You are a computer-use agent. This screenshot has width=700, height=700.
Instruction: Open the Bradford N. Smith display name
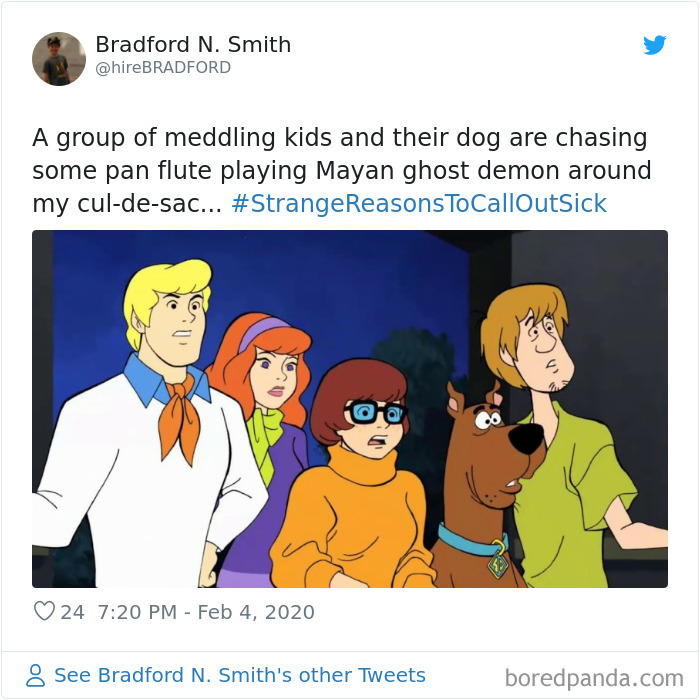tap(193, 44)
